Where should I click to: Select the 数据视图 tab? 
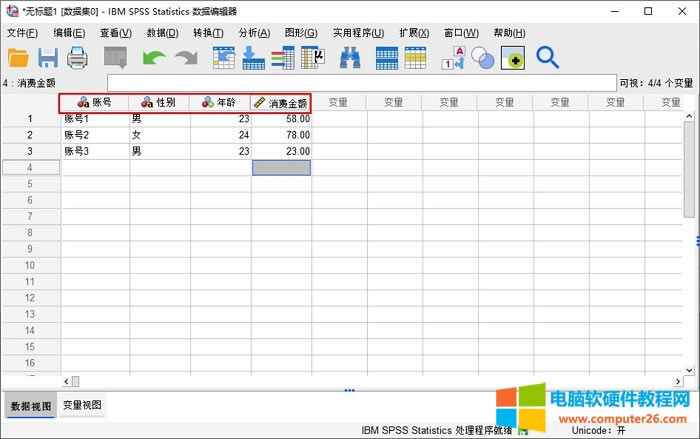(30, 406)
